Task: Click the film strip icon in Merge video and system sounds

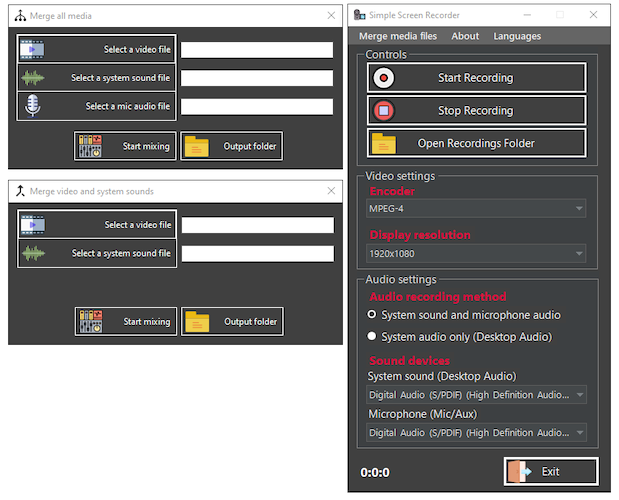Action: (33, 225)
